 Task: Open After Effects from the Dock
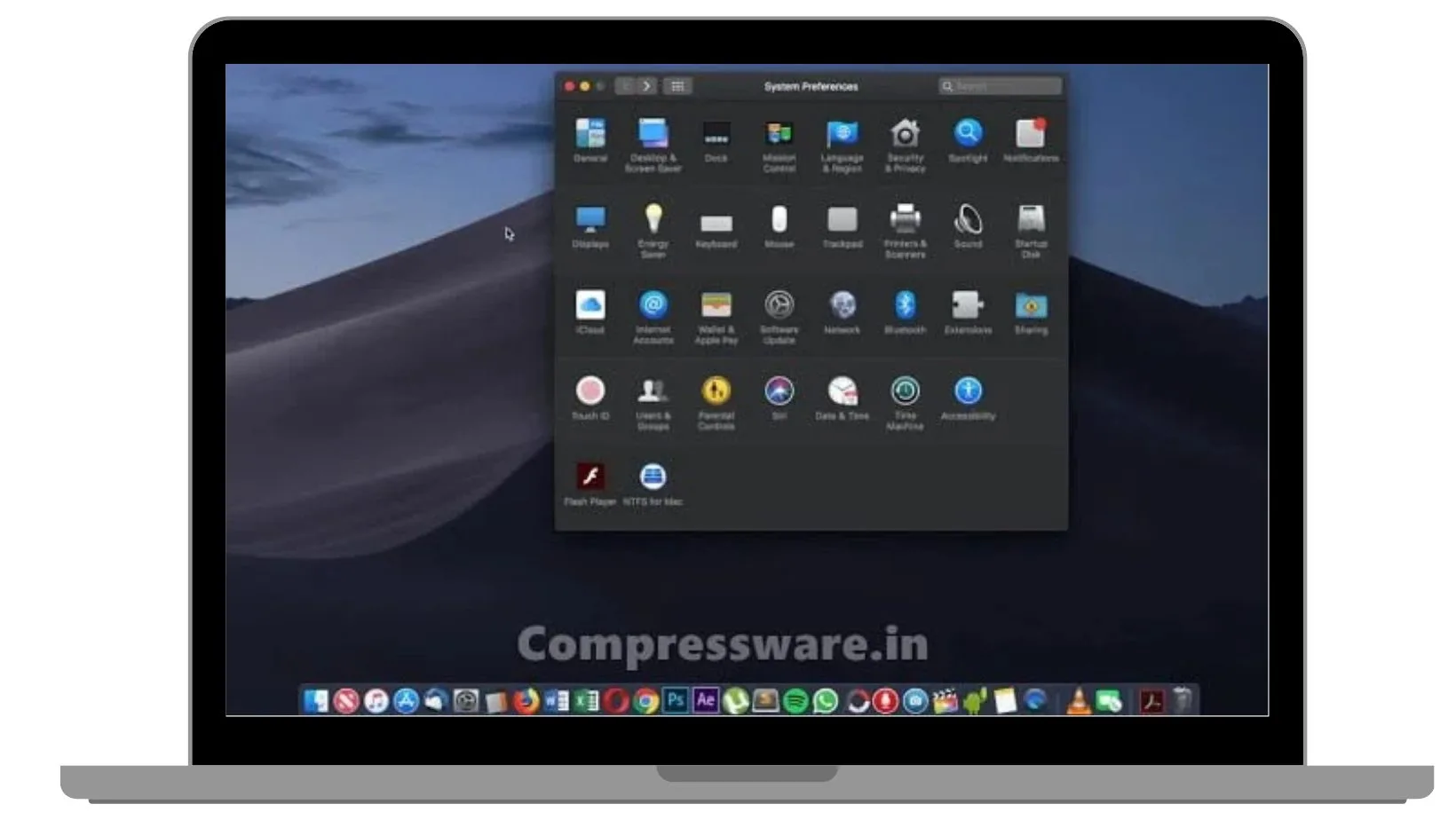pyautogui.click(x=706, y=700)
